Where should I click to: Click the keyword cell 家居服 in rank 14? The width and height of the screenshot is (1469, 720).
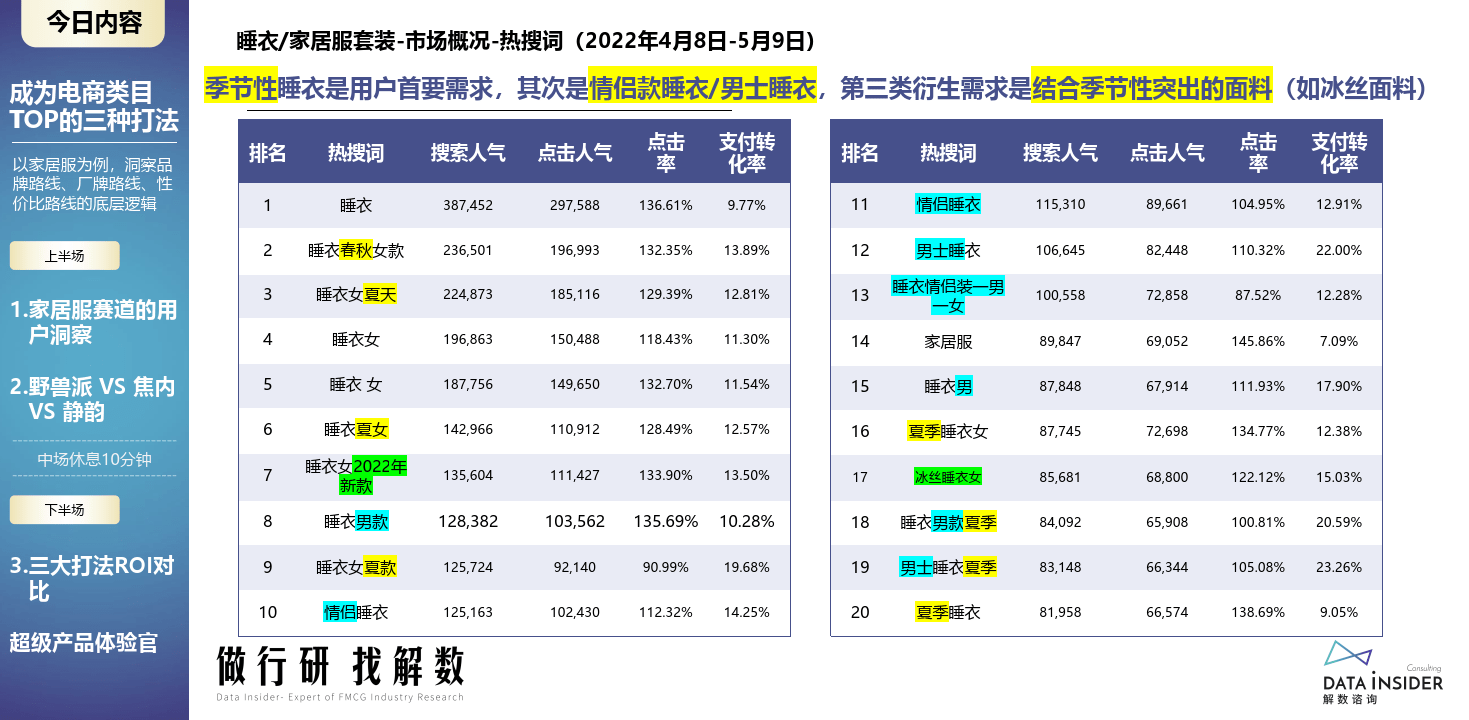click(948, 341)
